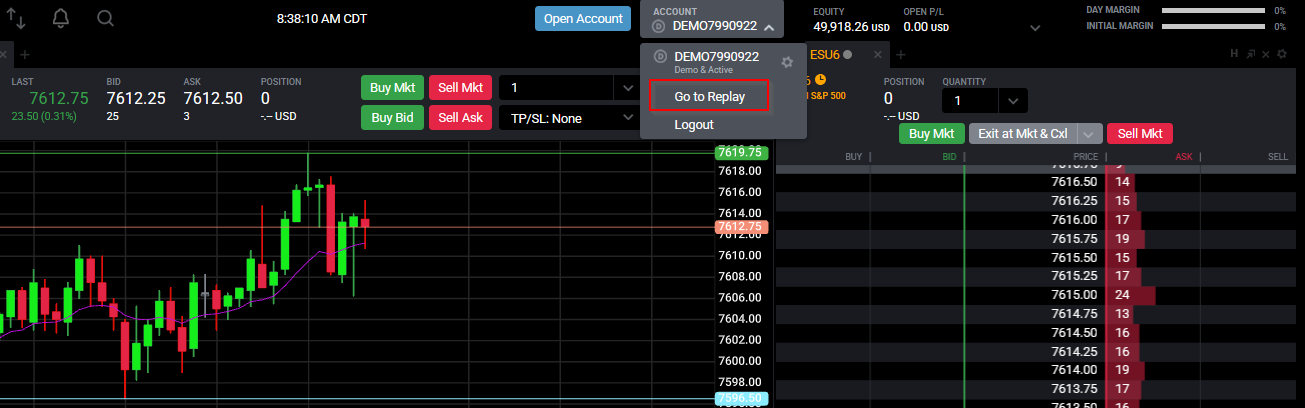Select DEMO7990922 Demo & Active account entry
Screen dimensions: 1305x408
(x=716, y=62)
